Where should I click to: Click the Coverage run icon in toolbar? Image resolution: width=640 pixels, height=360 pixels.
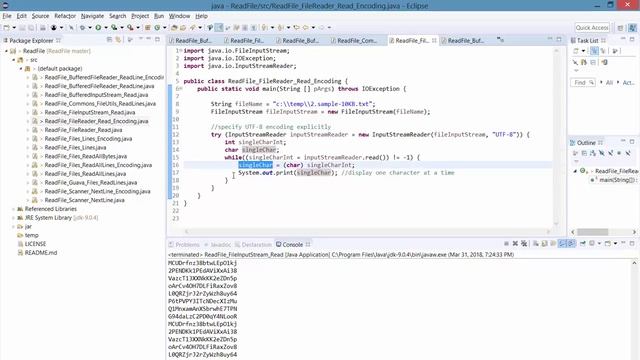click(114, 27)
